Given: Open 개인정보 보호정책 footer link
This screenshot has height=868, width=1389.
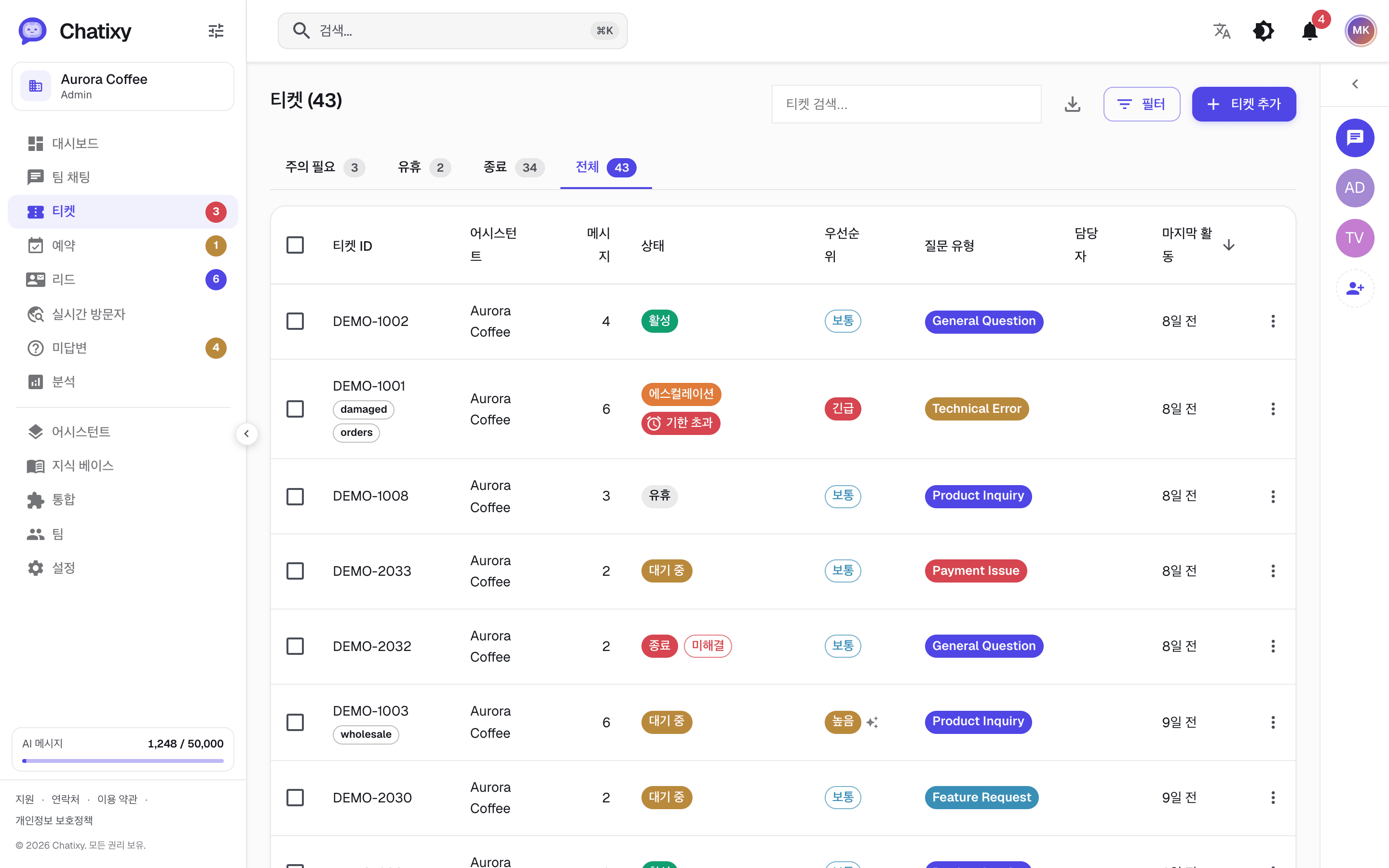Looking at the screenshot, I should tap(54, 820).
